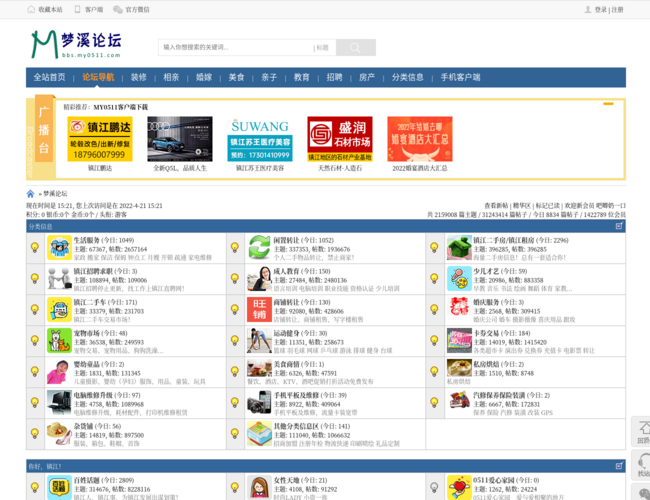Open the 闲置转让 forum icon

259,248
